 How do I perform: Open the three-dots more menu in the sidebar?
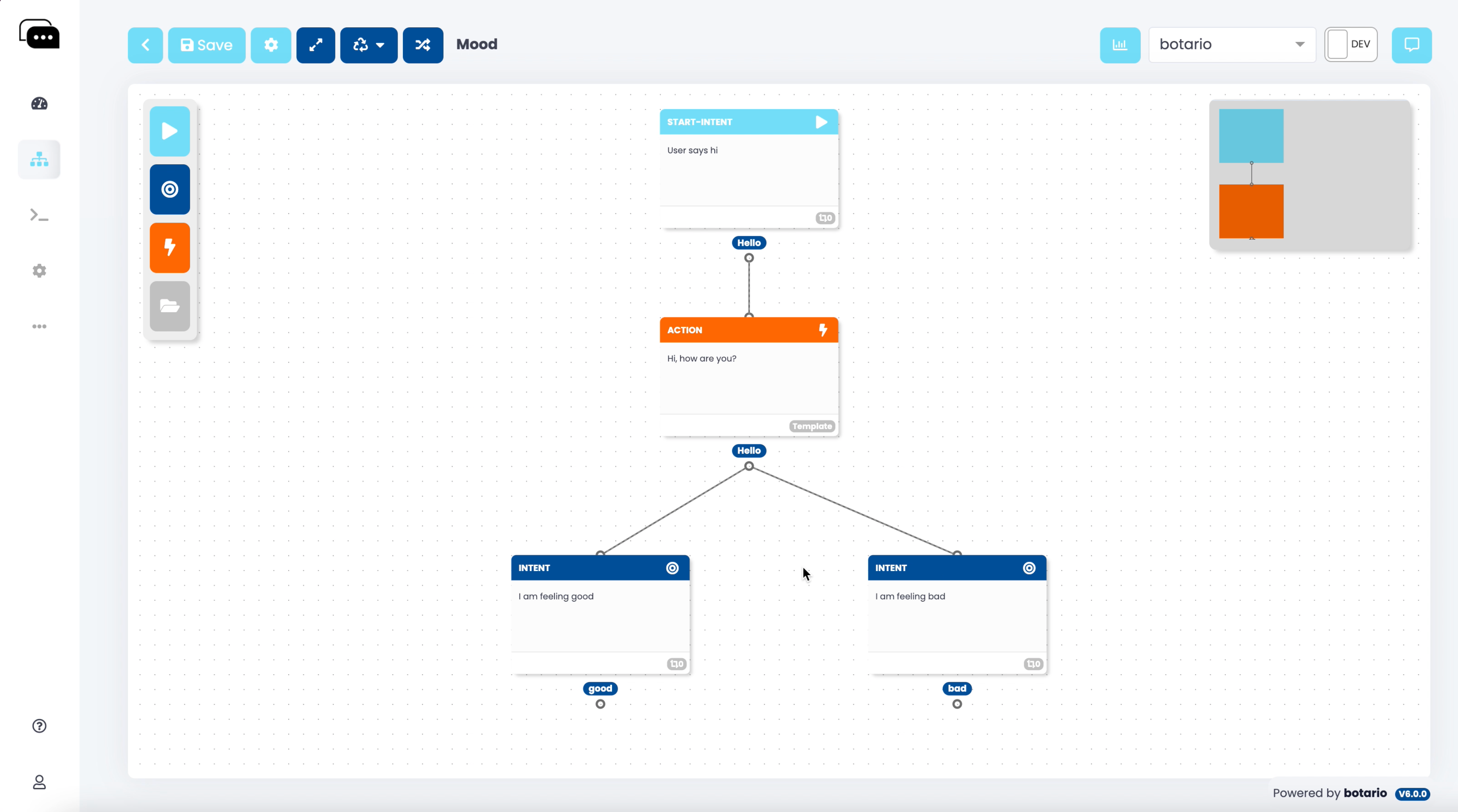(39, 327)
